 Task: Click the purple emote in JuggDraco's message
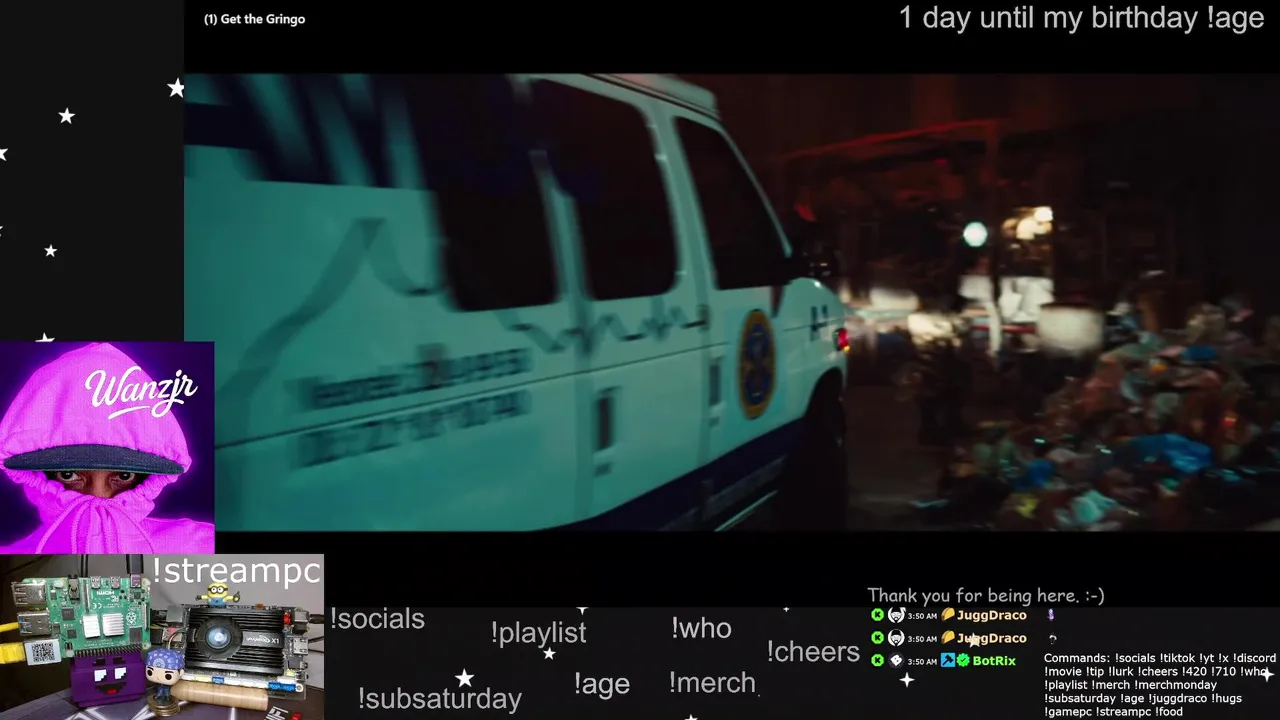1050,614
